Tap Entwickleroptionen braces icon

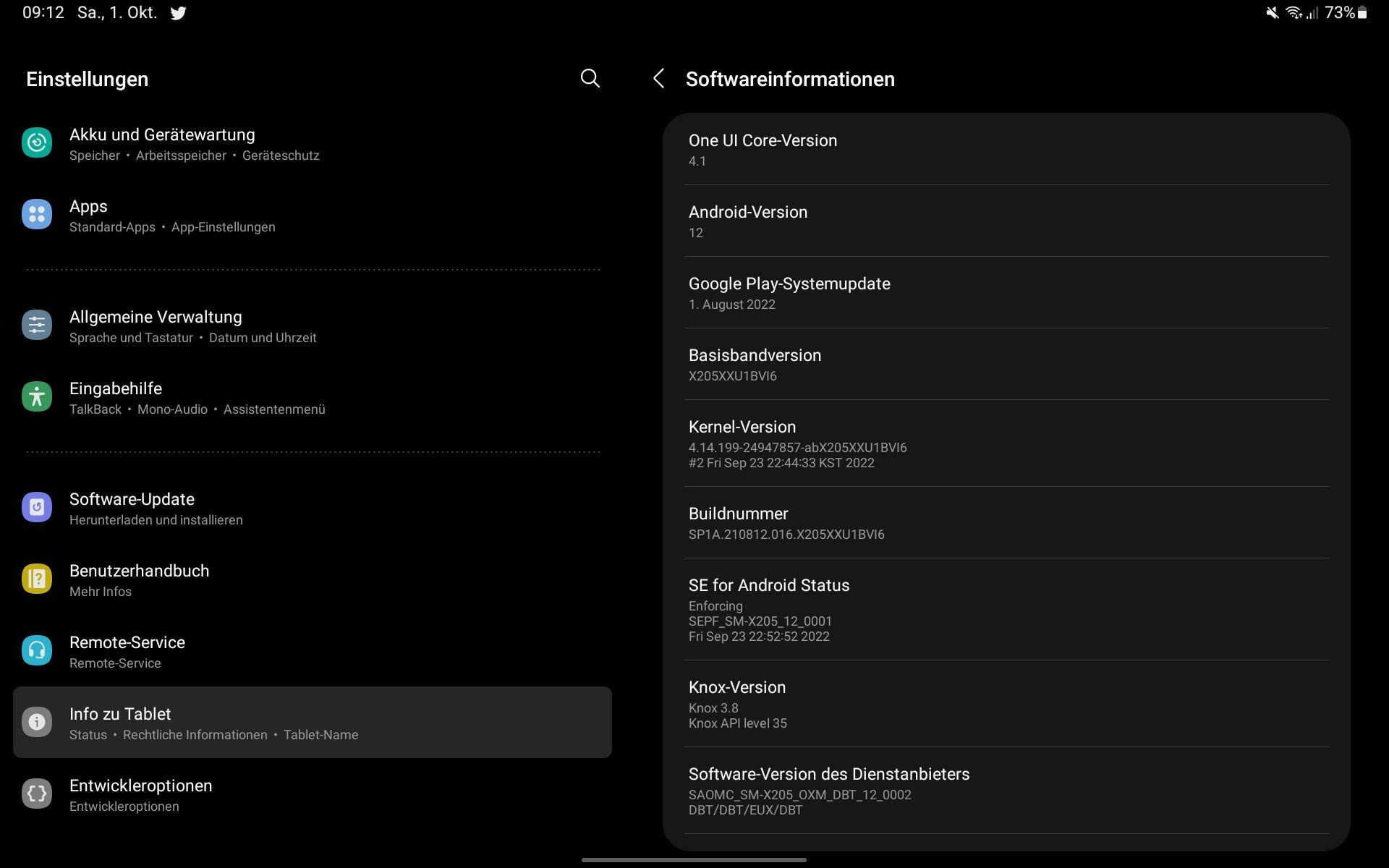coord(37,793)
